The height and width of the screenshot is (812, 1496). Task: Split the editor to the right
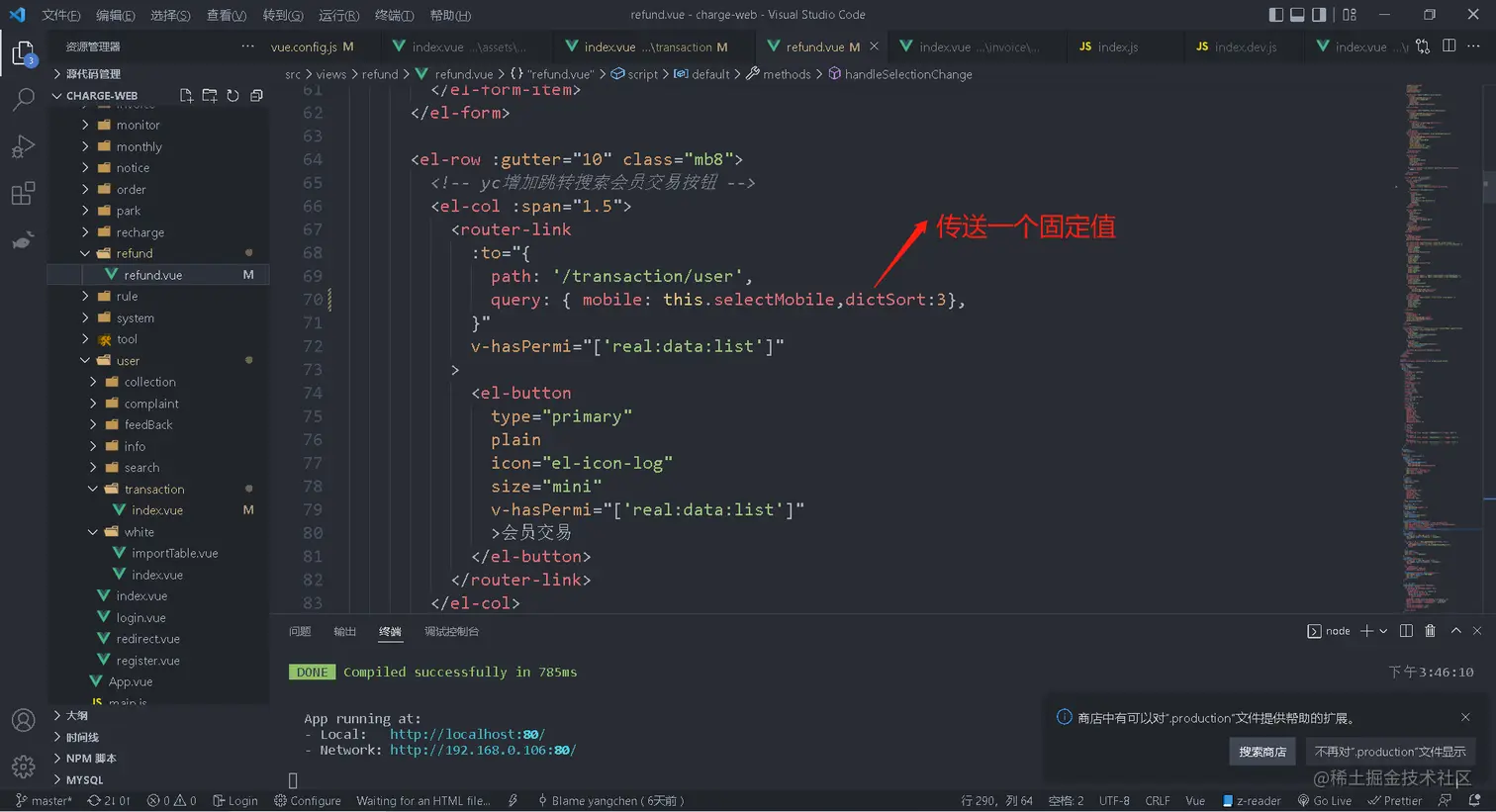(x=1449, y=46)
